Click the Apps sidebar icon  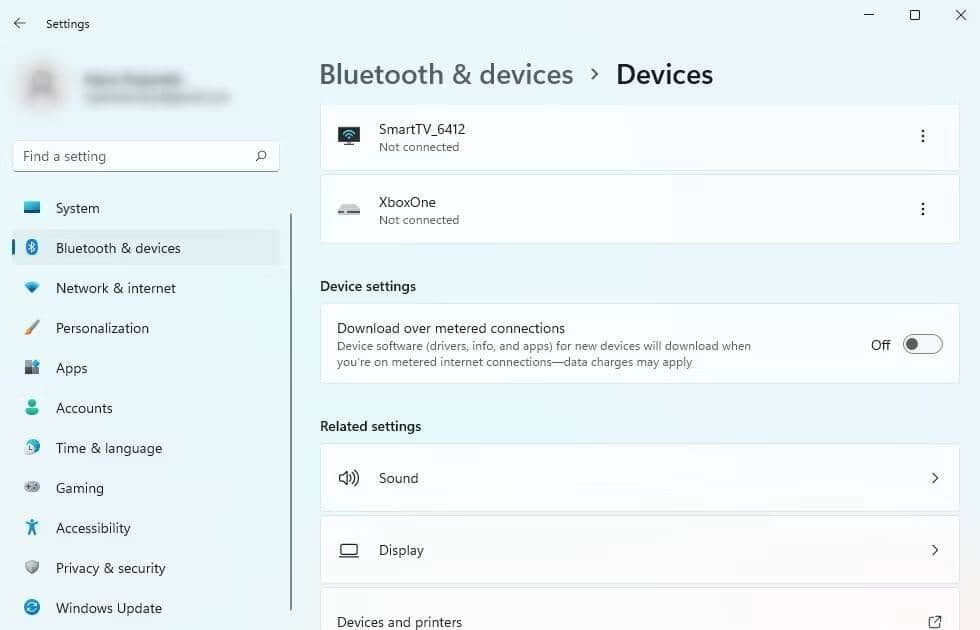[x=33, y=368]
